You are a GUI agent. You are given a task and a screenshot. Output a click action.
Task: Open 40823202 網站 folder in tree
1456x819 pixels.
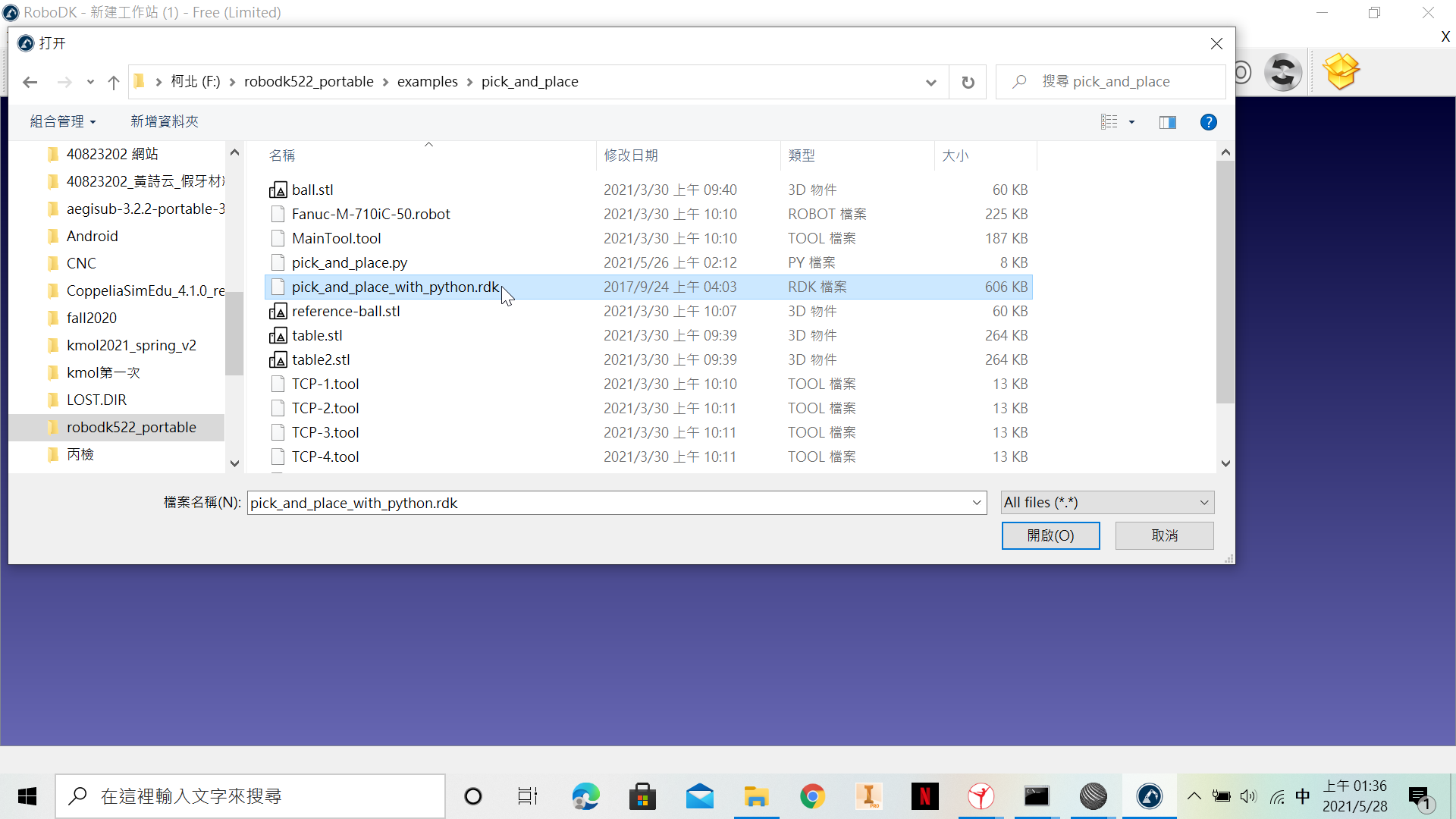(112, 154)
